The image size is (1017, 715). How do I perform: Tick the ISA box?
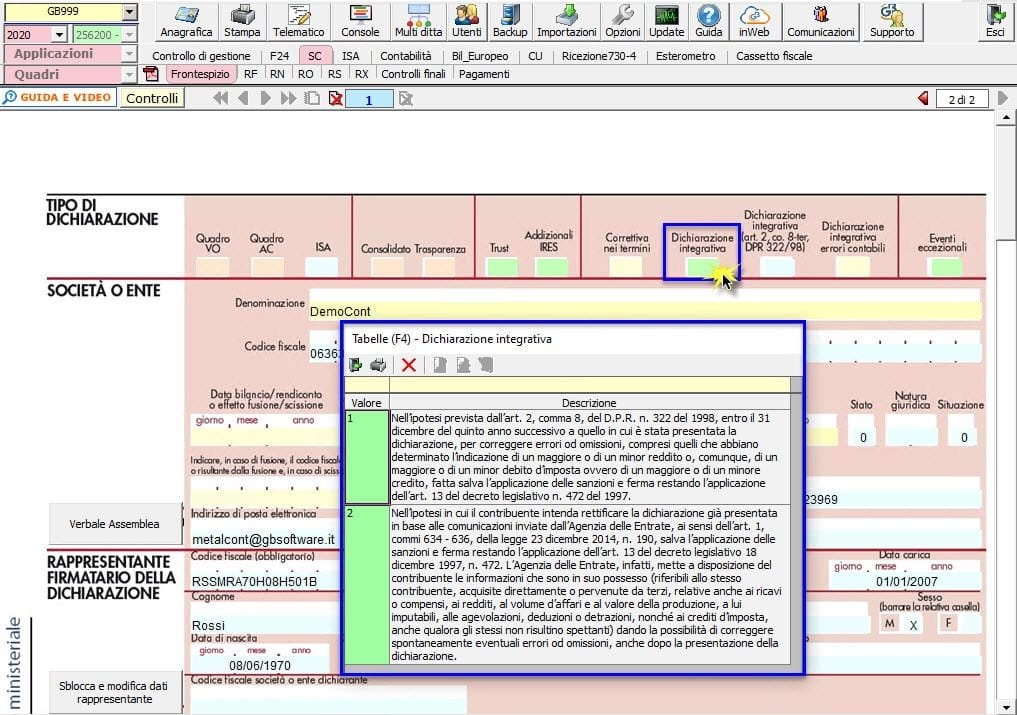coord(322,267)
